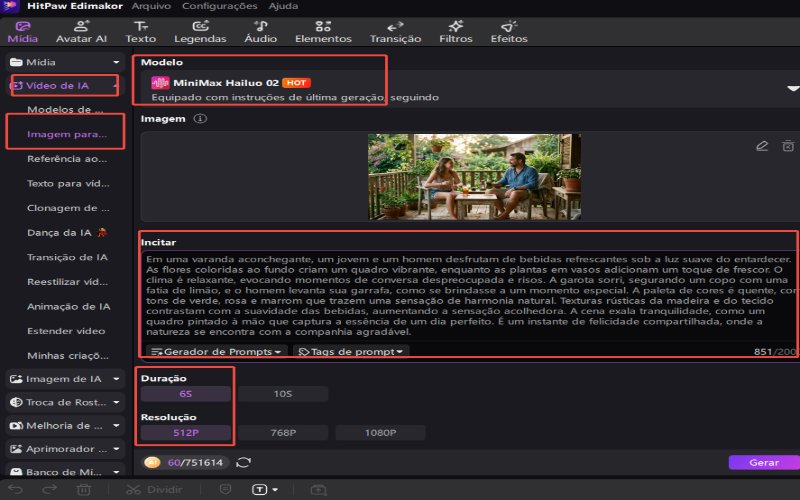Select the Transição tab

coord(395,32)
